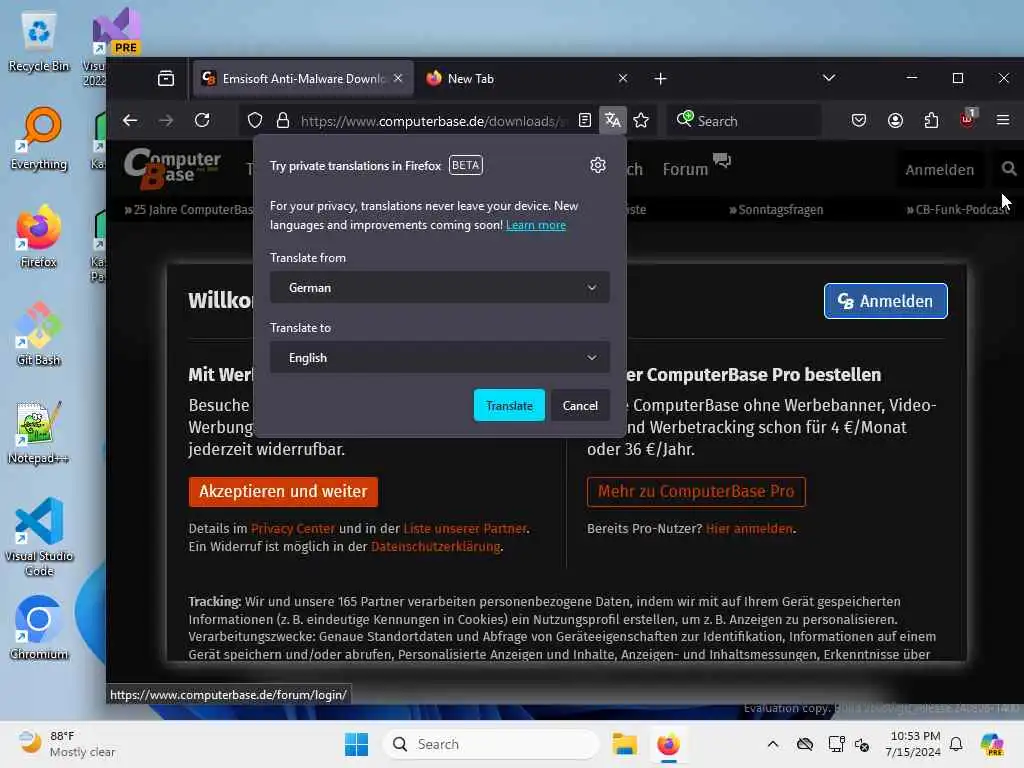1024x768 pixels.
Task: Open the Extensions puzzle icon
Action: [x=931, y=120]
